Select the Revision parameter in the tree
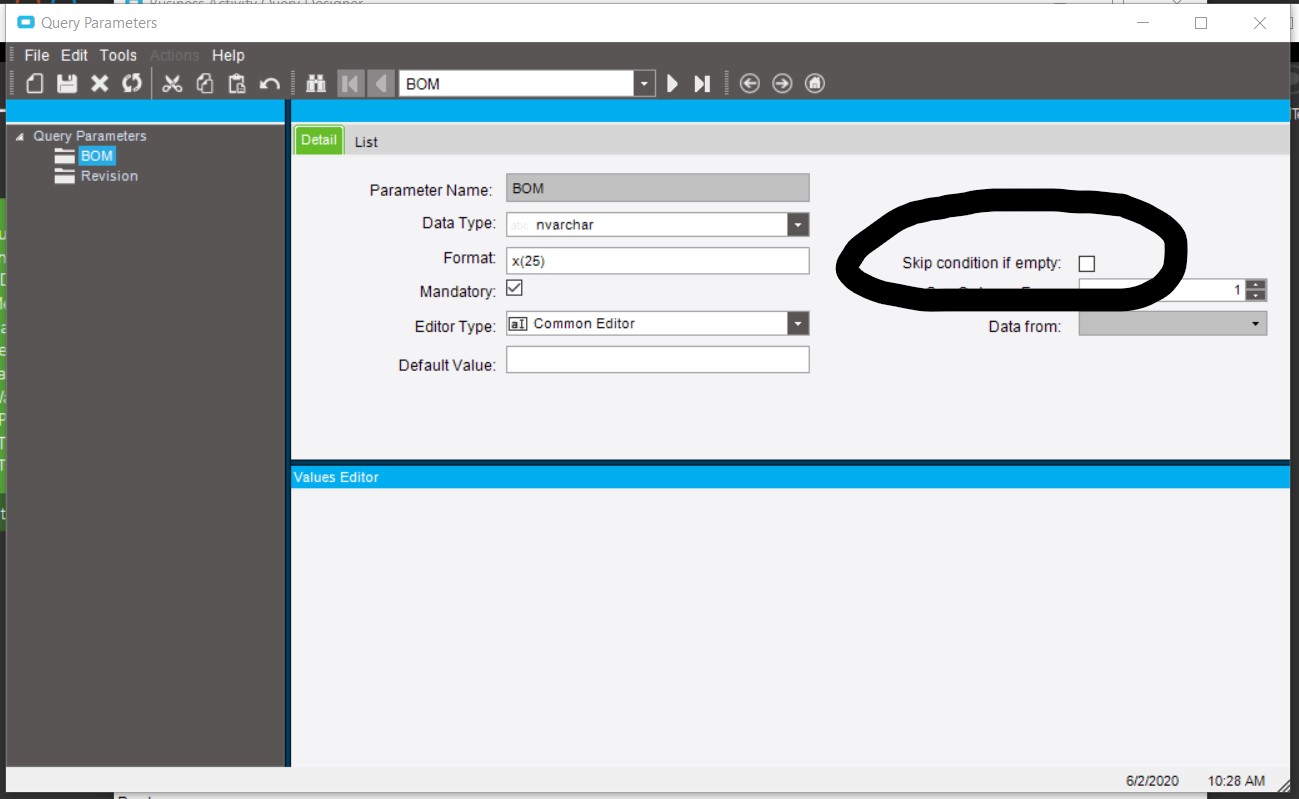This screenshot has height=799, width=1299. tap(109, 176)
